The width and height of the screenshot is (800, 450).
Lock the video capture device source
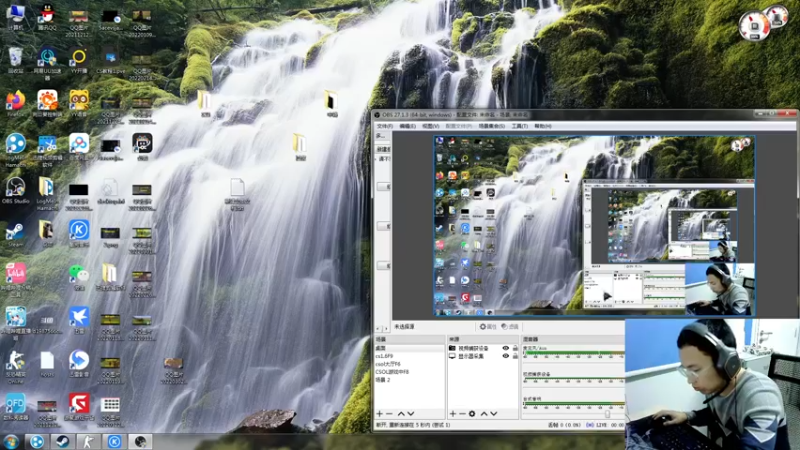click(x=515, y=348)
